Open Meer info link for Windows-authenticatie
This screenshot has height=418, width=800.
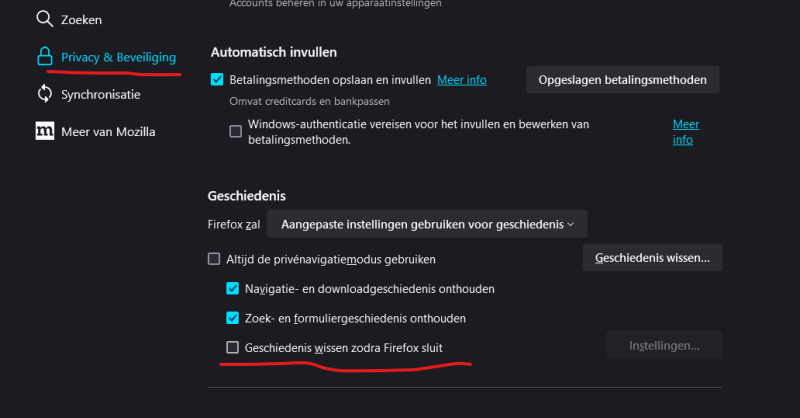coord(685,132)
